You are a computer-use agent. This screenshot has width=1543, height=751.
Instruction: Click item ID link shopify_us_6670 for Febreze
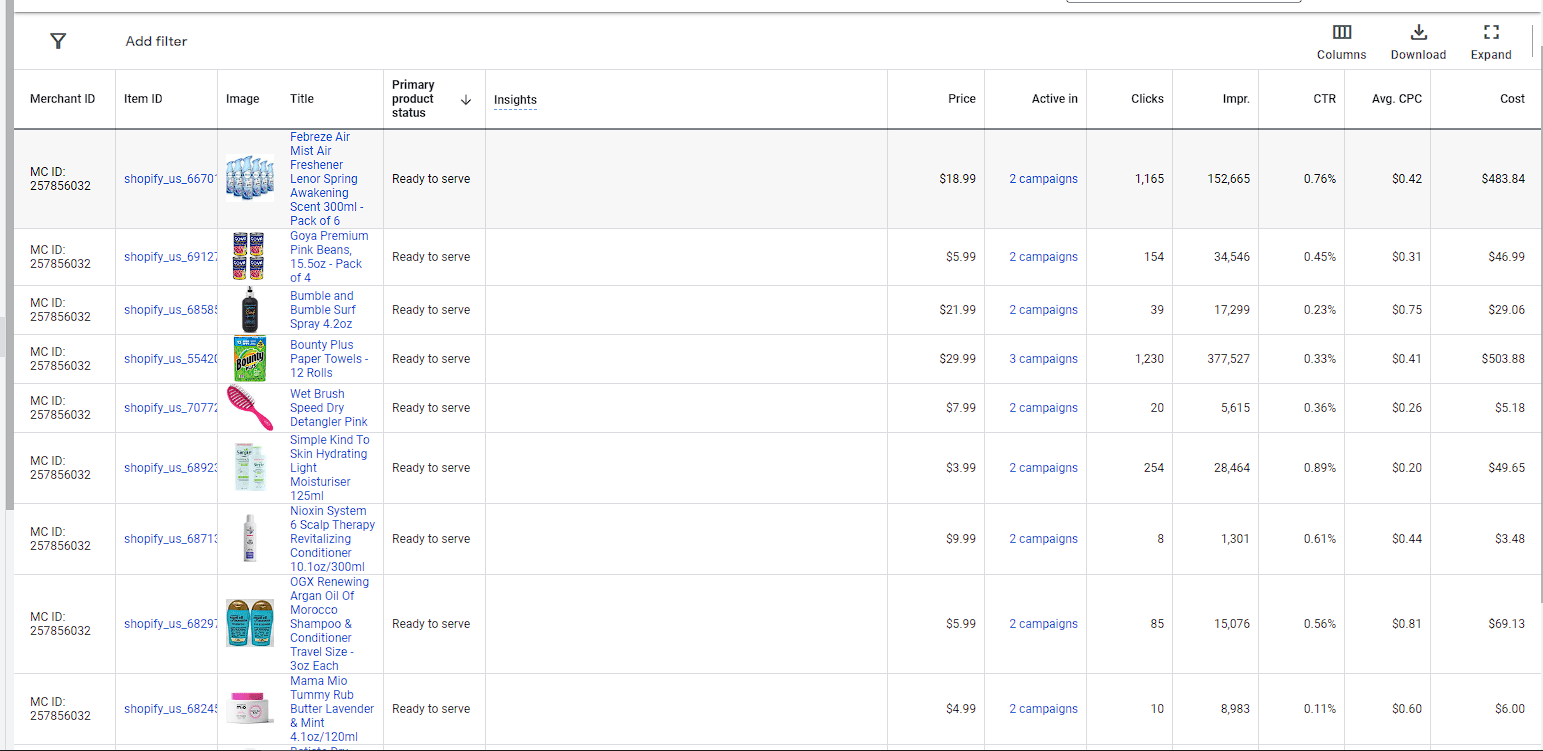click(x=170, y=179)
